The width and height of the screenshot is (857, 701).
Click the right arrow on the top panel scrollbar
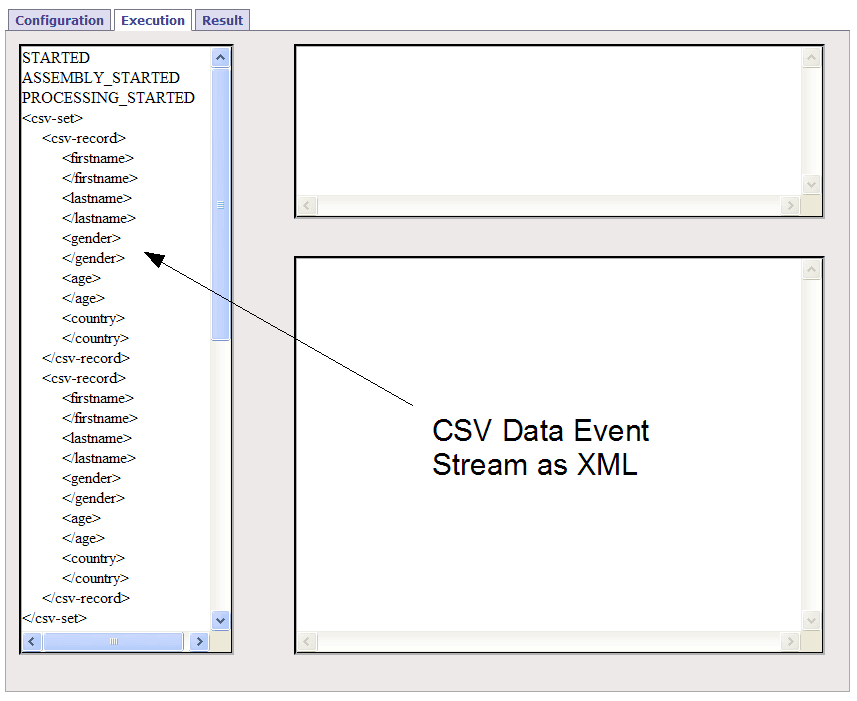coord(789,205)
